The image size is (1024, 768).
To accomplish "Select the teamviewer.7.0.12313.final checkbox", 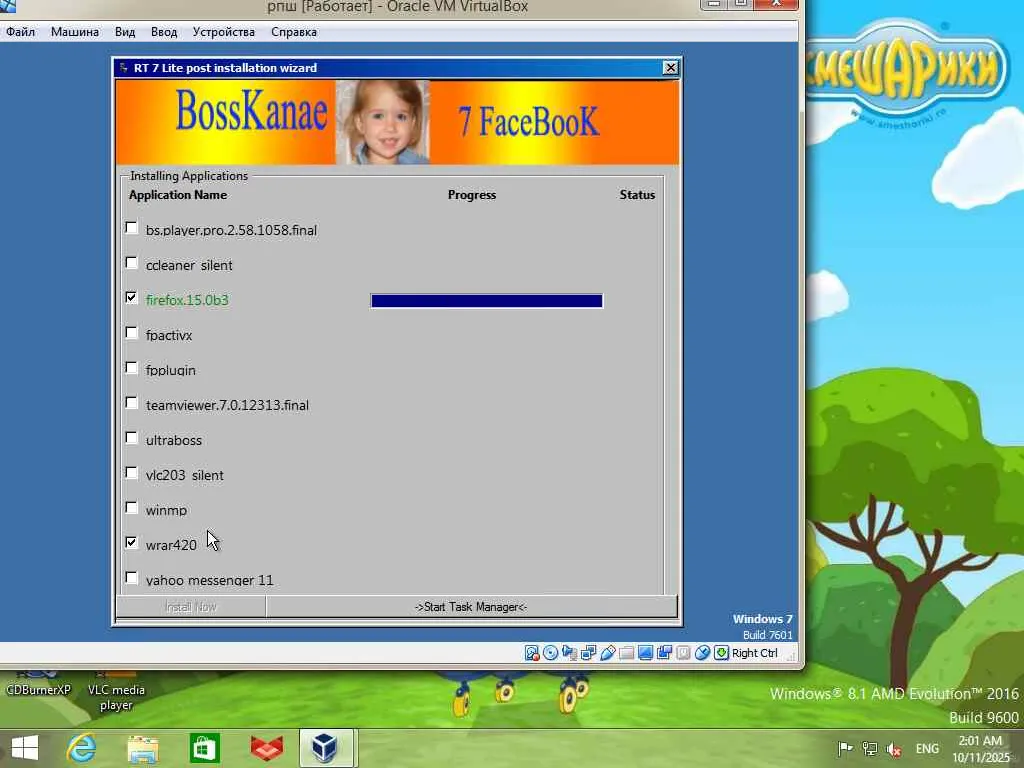I will coord(131,403).
